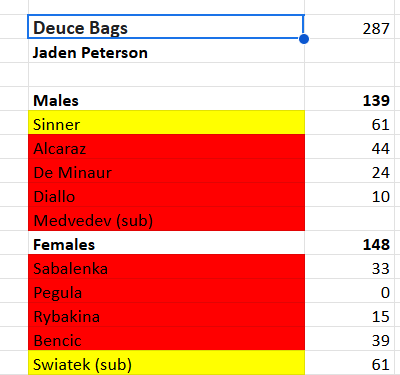Select the Sabalenka cell
This screenshot has width=400, height=375.
point(166,267)
